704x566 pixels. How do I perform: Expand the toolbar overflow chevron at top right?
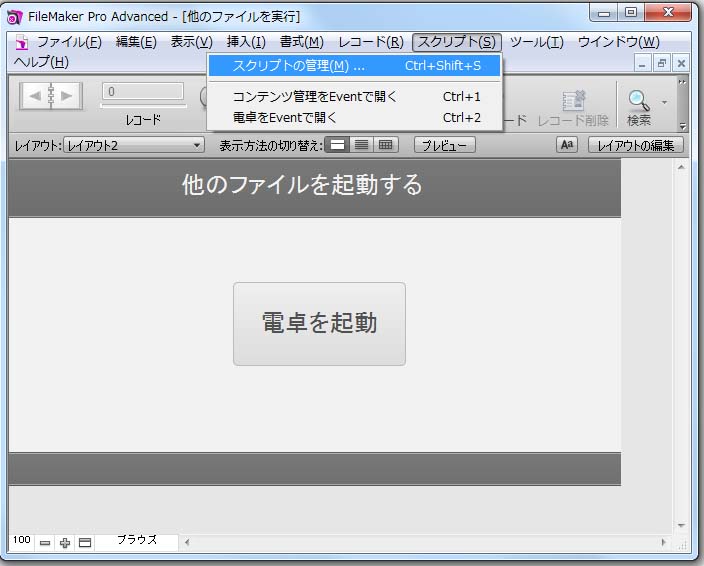[682, 82]
